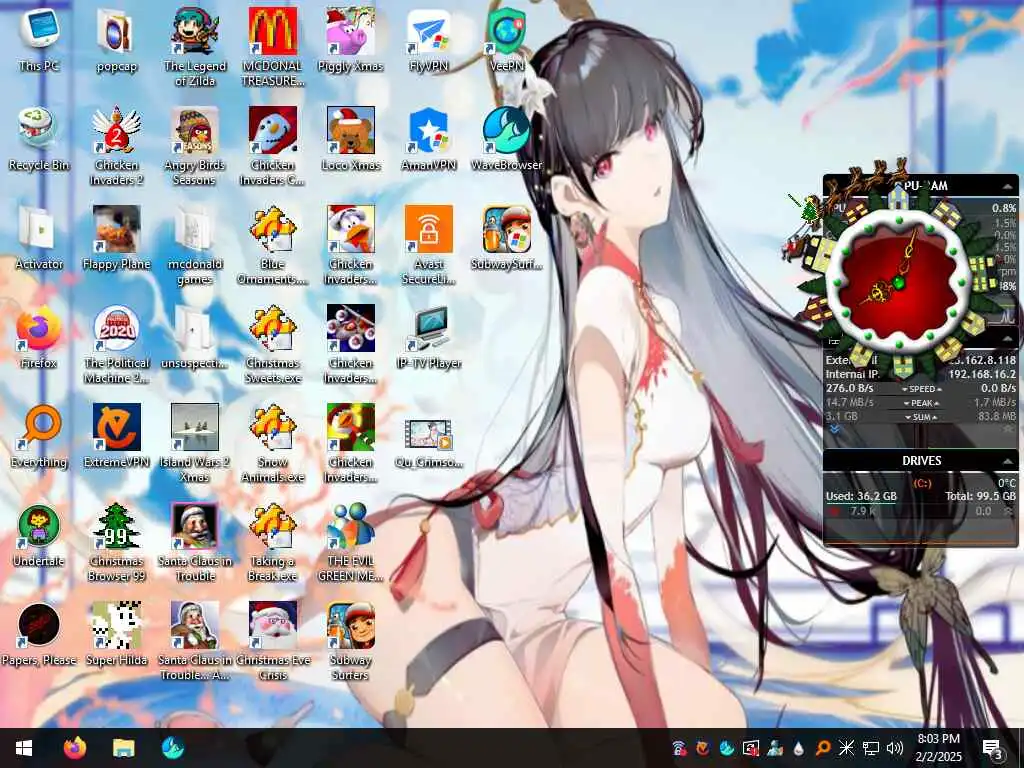Image resolution: width=1024 pixels, height=768 pixels.
Task: Select the VeePN shortcut
Action: (507, 40)
